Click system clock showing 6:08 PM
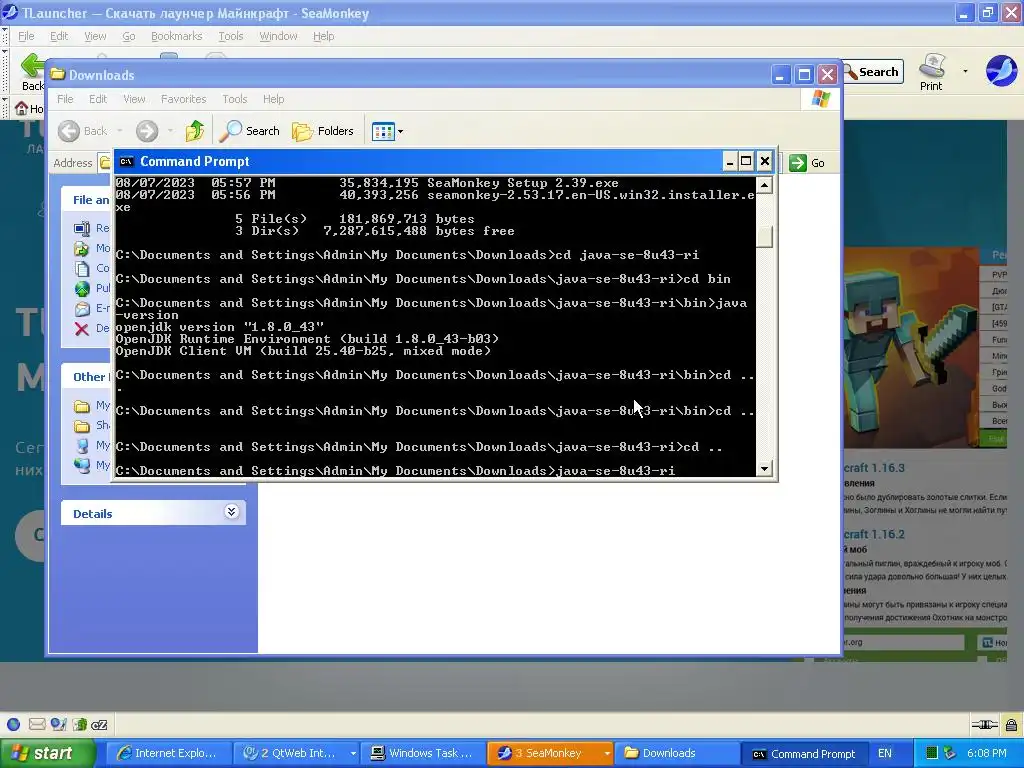The width and height of the screenshot is (1024, 768). (x=987, y=753)
